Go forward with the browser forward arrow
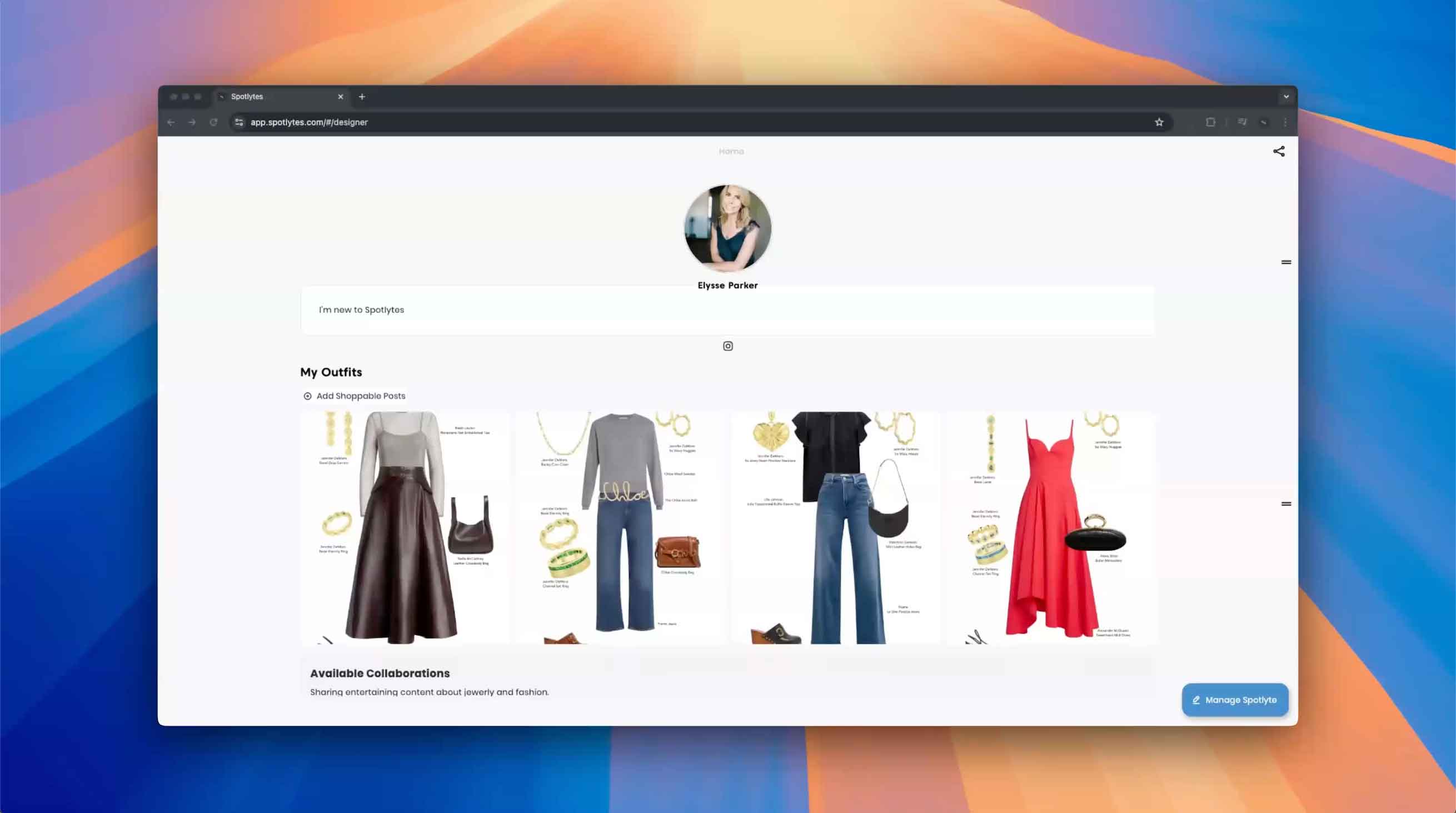This screenshot has width=1456, height=813. click(192, 122)
